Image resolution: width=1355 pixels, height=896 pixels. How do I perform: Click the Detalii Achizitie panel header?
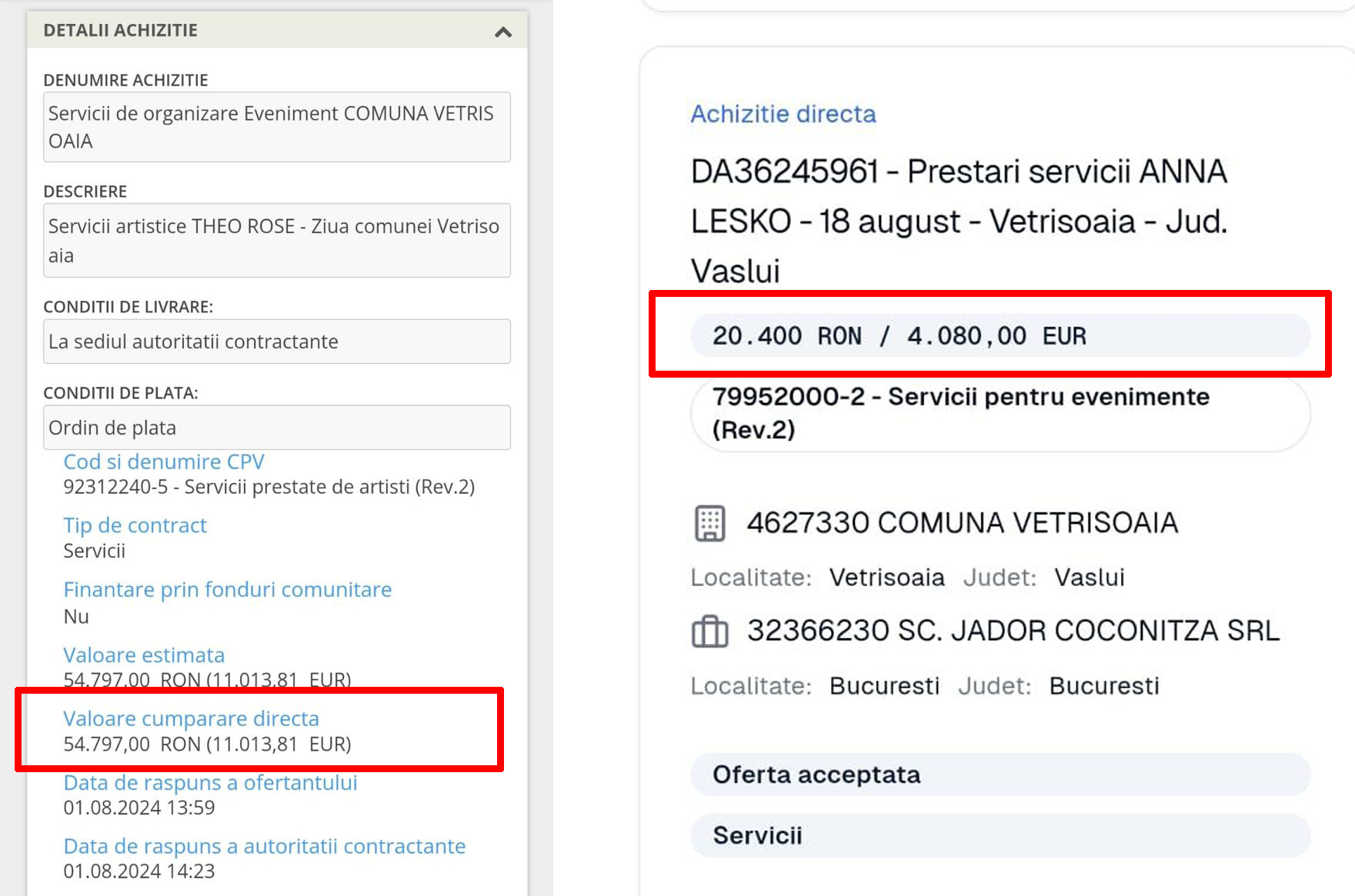[x=277, y=30]
